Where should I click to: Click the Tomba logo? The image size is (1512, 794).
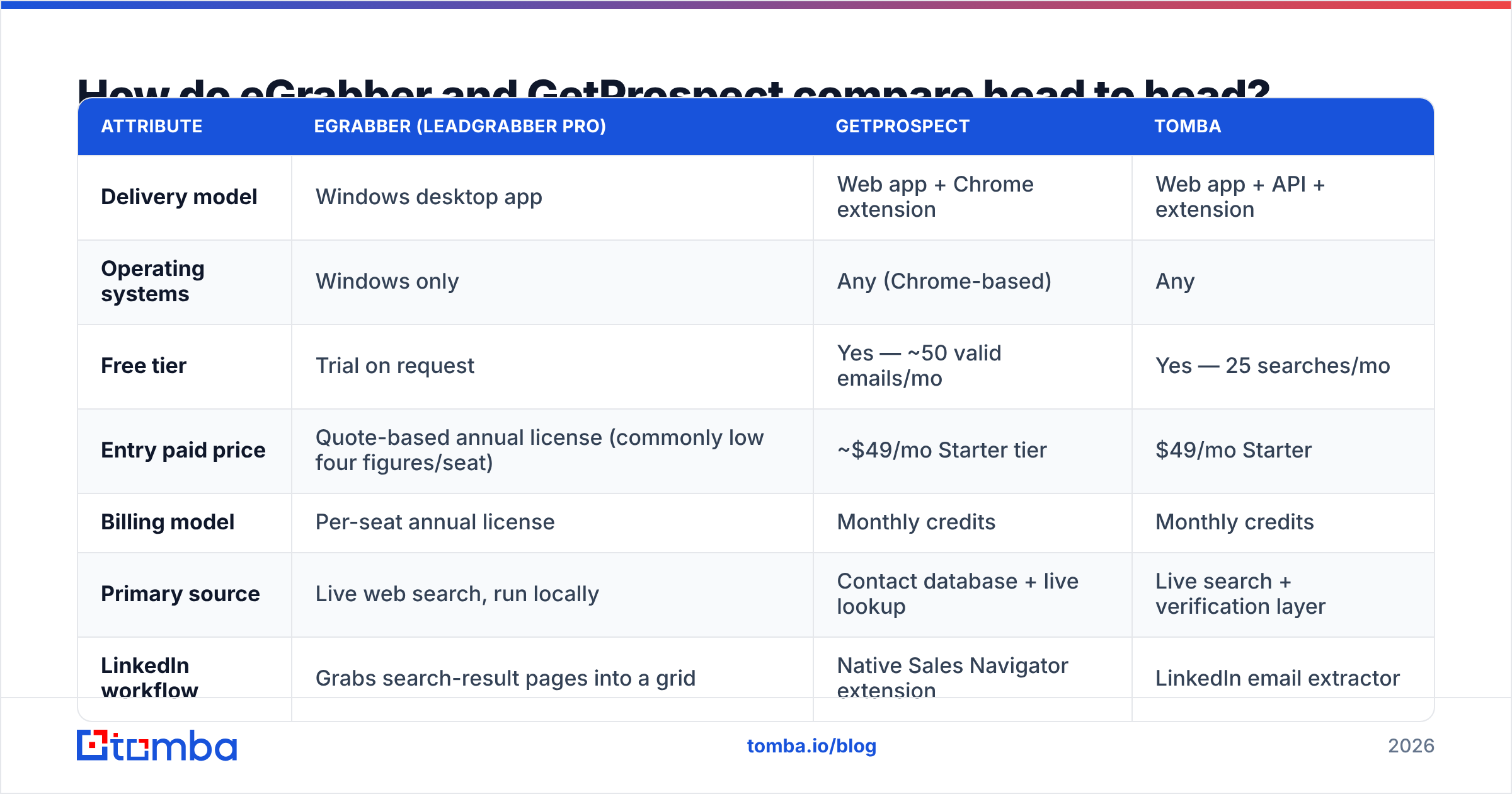(157, 745)
